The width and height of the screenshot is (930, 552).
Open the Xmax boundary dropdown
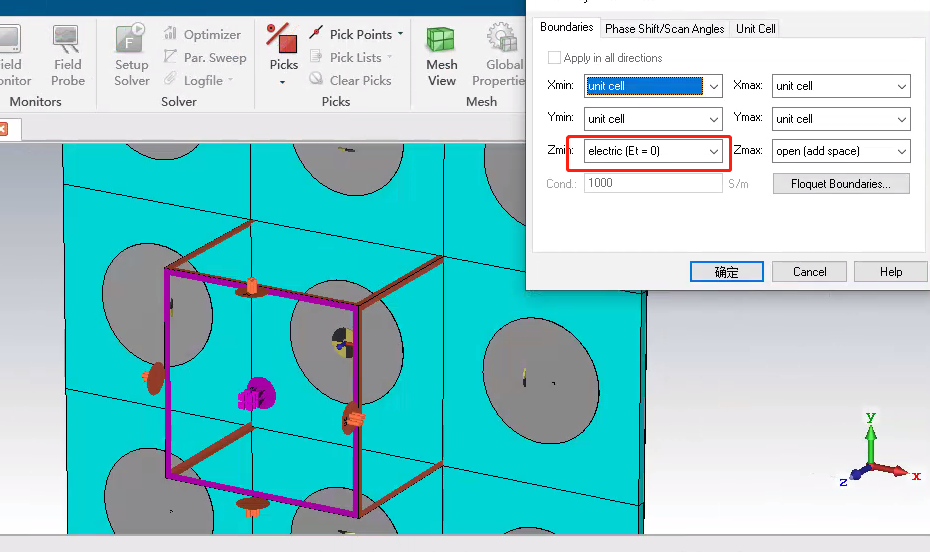(841, 86)
